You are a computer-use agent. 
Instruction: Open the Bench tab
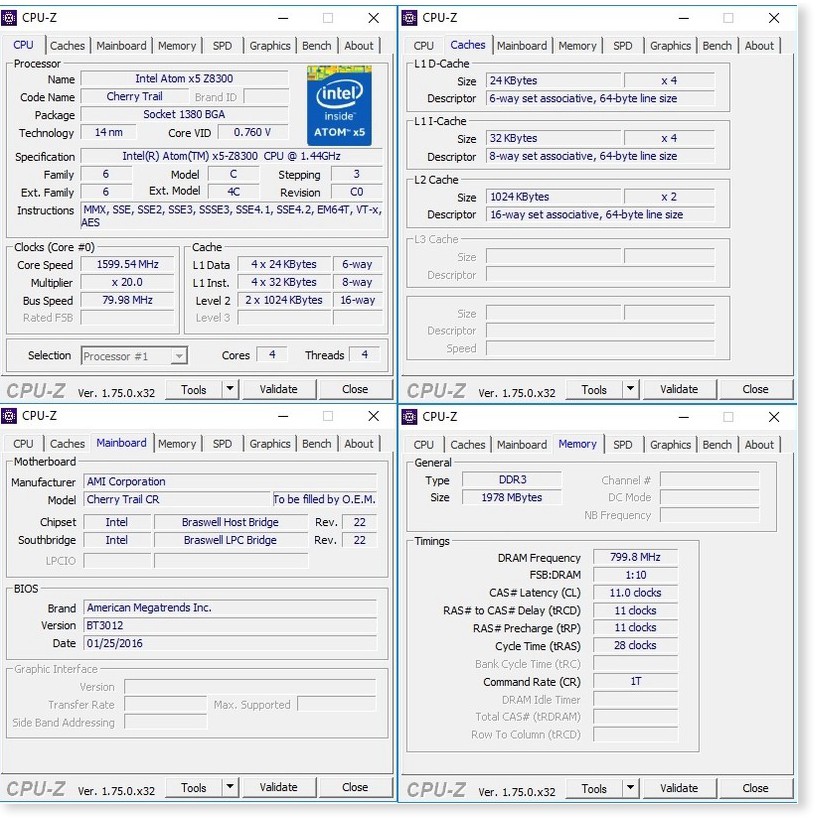click(x=316, y=45)
